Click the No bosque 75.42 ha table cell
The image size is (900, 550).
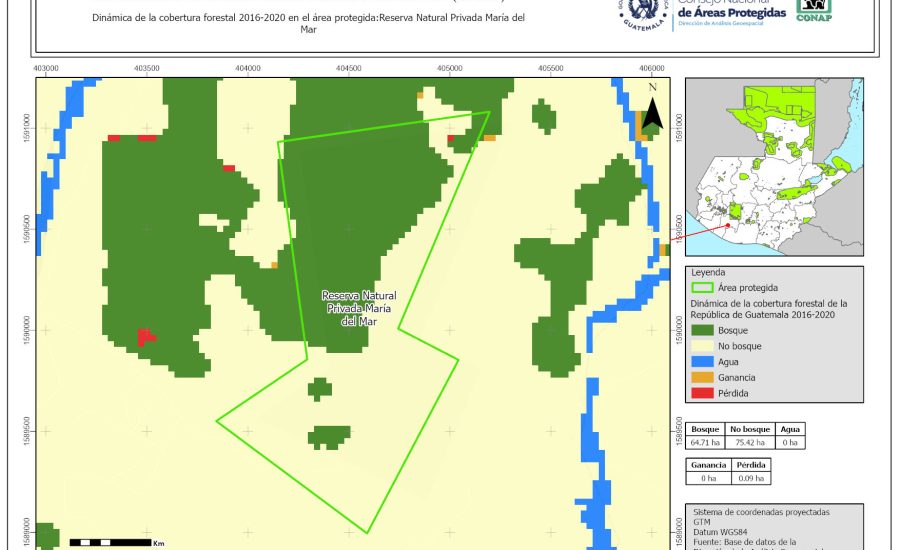[x=748, y=441]
